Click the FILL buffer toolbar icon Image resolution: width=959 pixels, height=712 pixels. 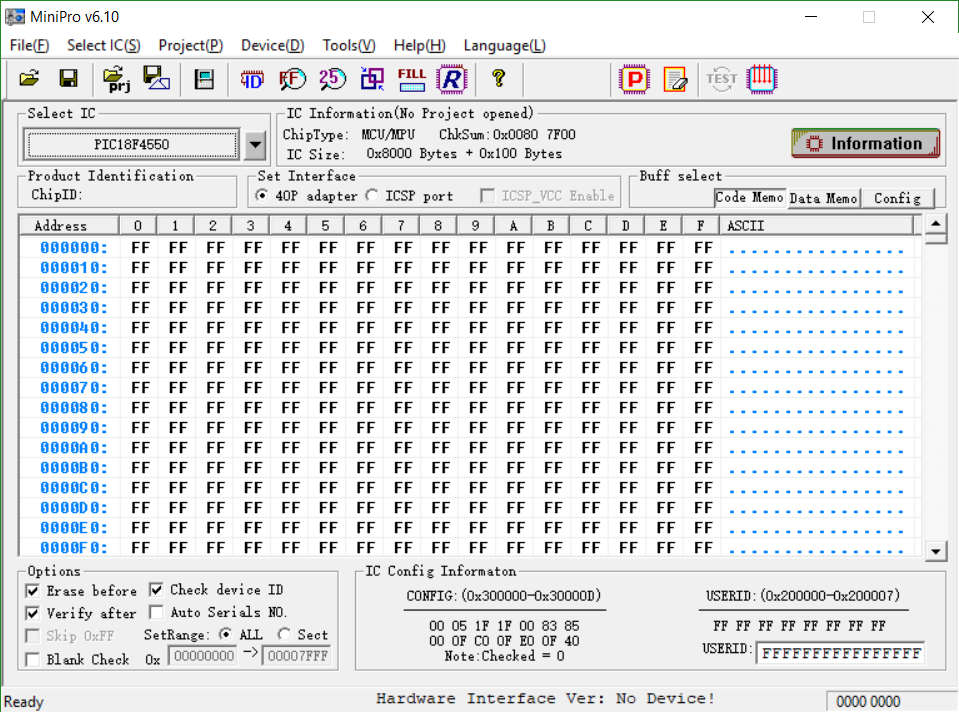coord(412,79)
